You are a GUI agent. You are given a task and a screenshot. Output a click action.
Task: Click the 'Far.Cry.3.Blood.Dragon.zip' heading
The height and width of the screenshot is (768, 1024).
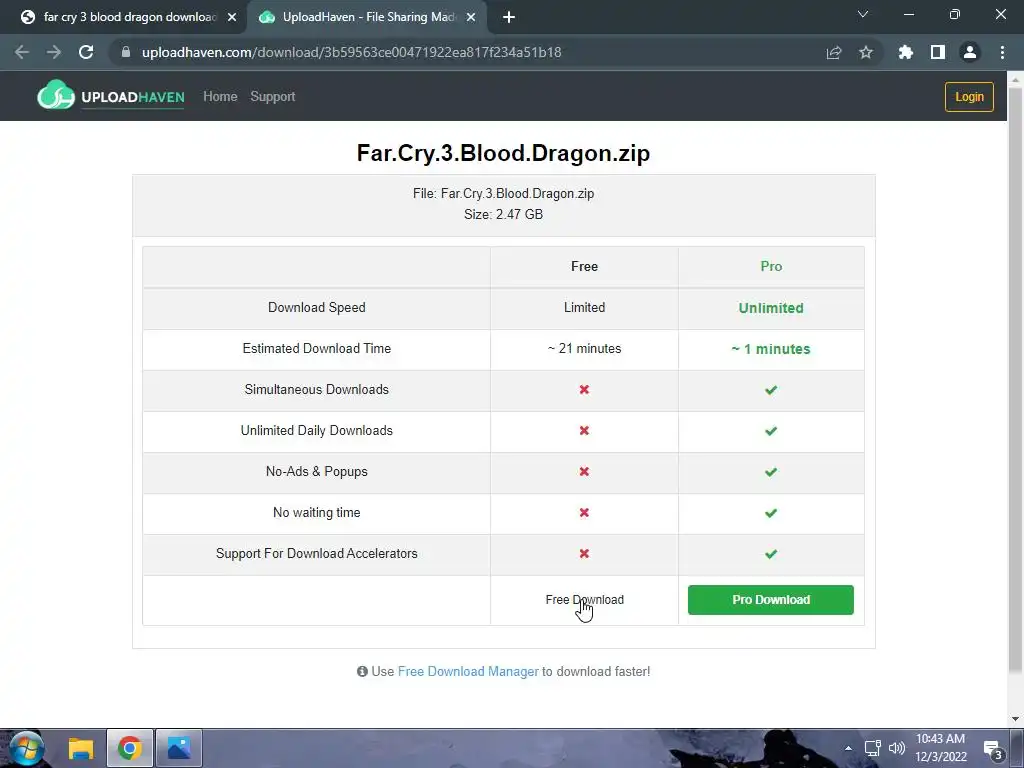point(504,153)
